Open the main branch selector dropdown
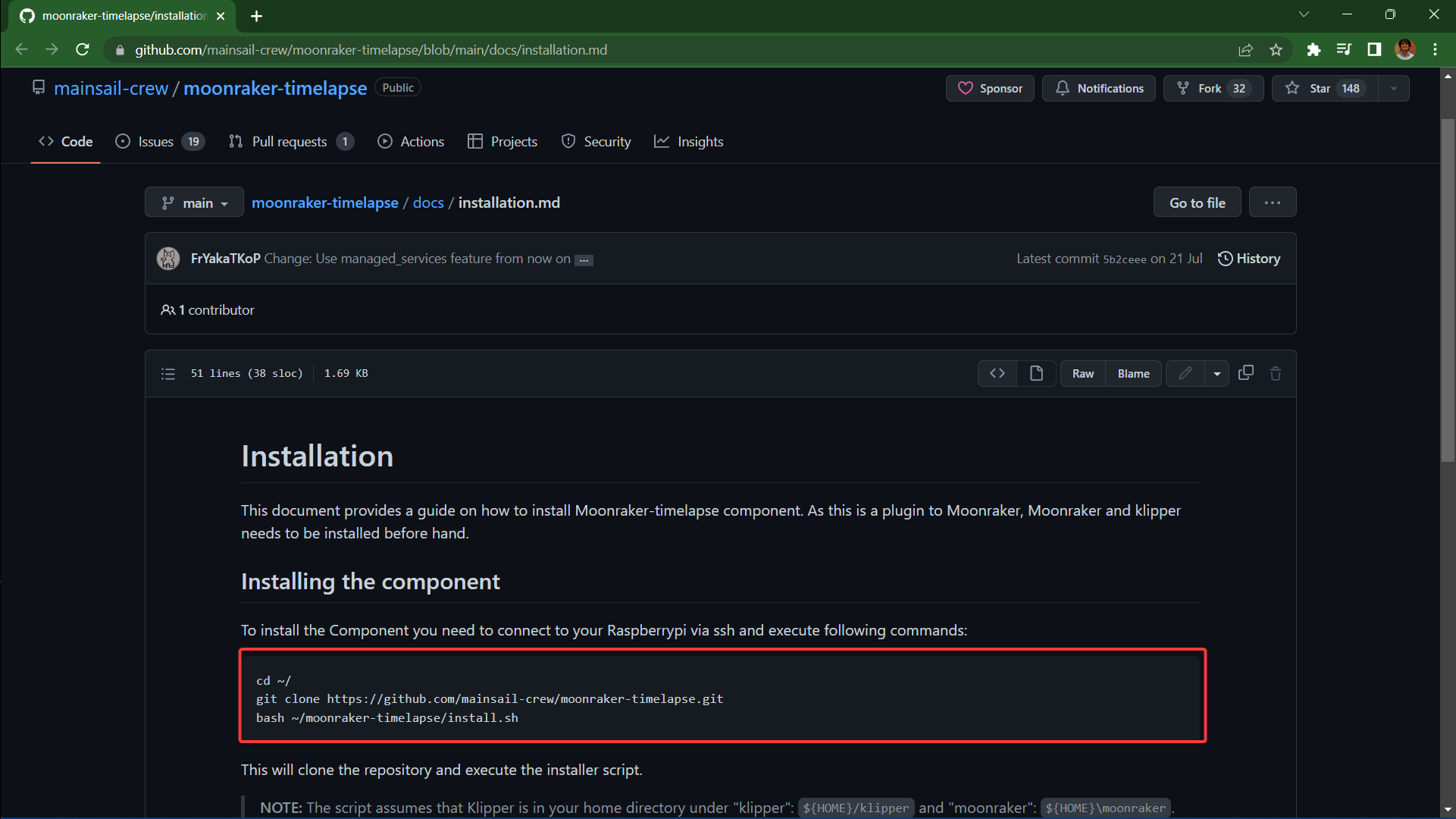 [194, 202]
